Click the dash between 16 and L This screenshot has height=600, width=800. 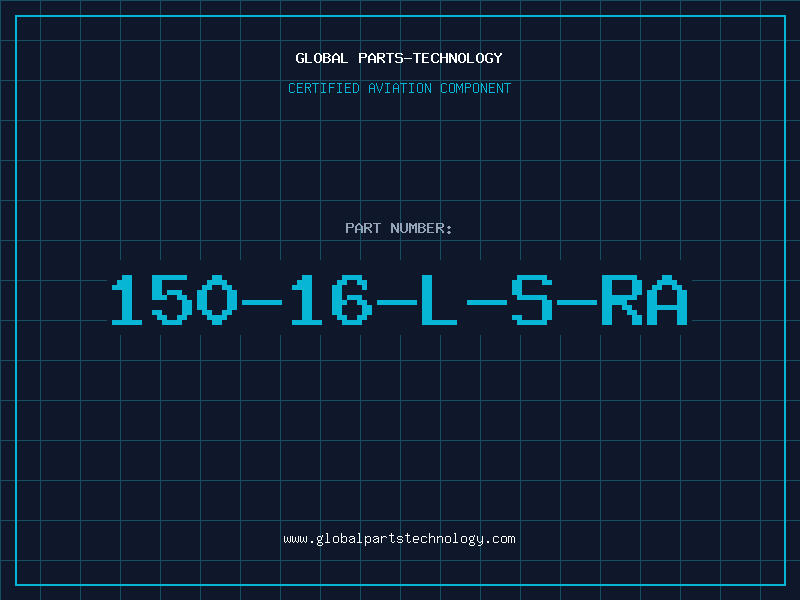coord(396,302)
